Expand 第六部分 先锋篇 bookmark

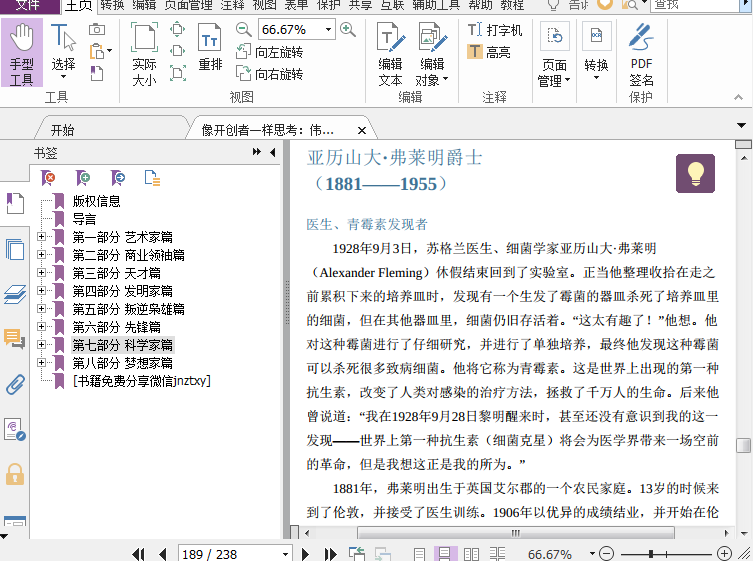coord(41,327)
